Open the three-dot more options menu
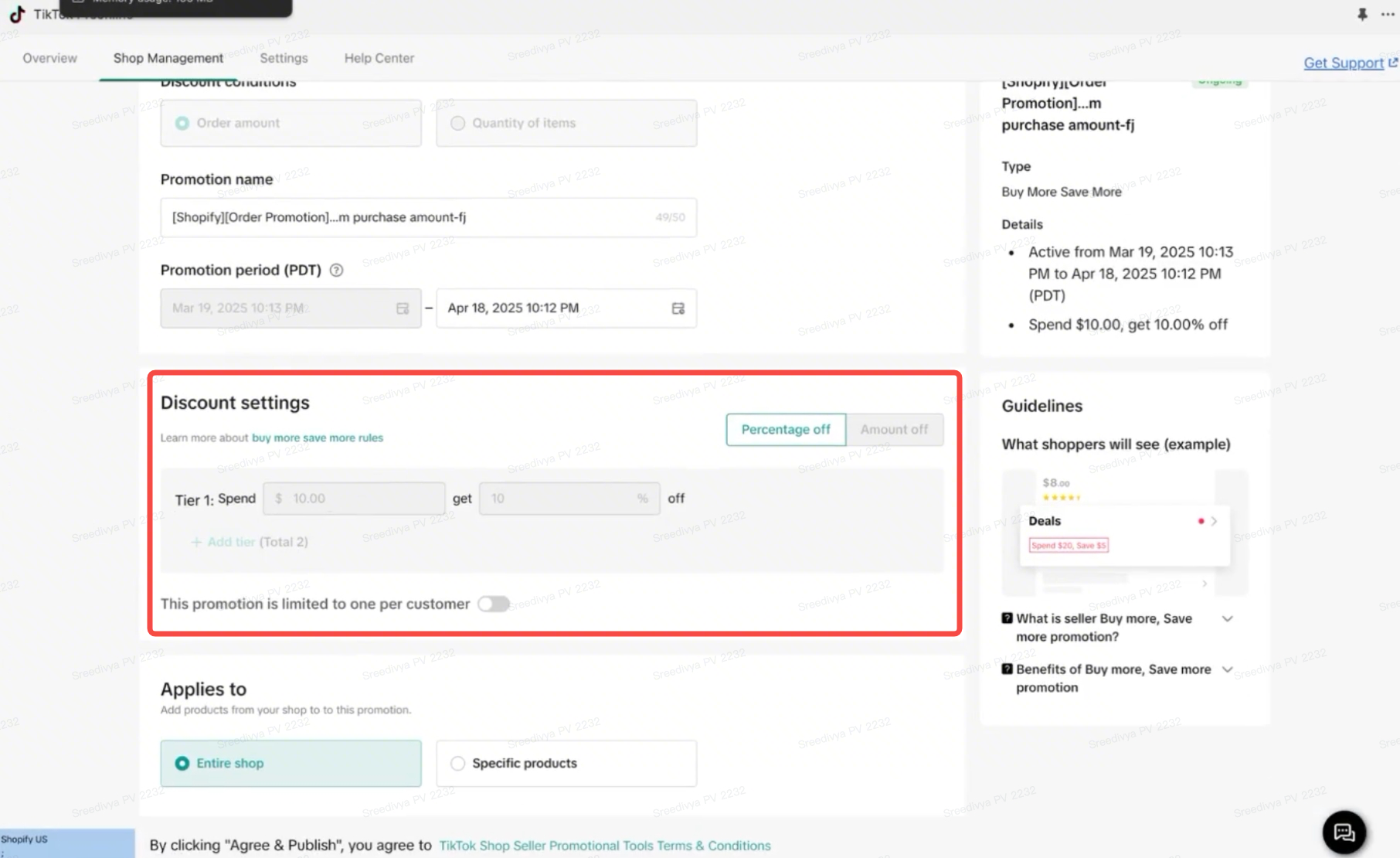 (x=1388, y=14)
